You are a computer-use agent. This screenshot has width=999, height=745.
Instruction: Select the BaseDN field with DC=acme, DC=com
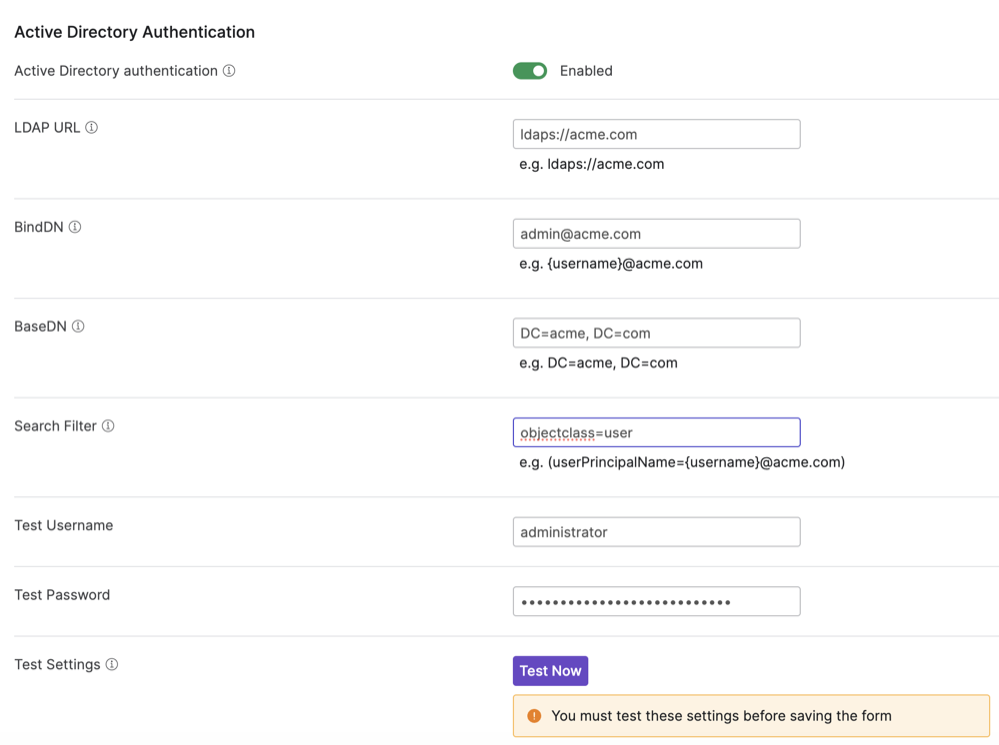point(656,332)
